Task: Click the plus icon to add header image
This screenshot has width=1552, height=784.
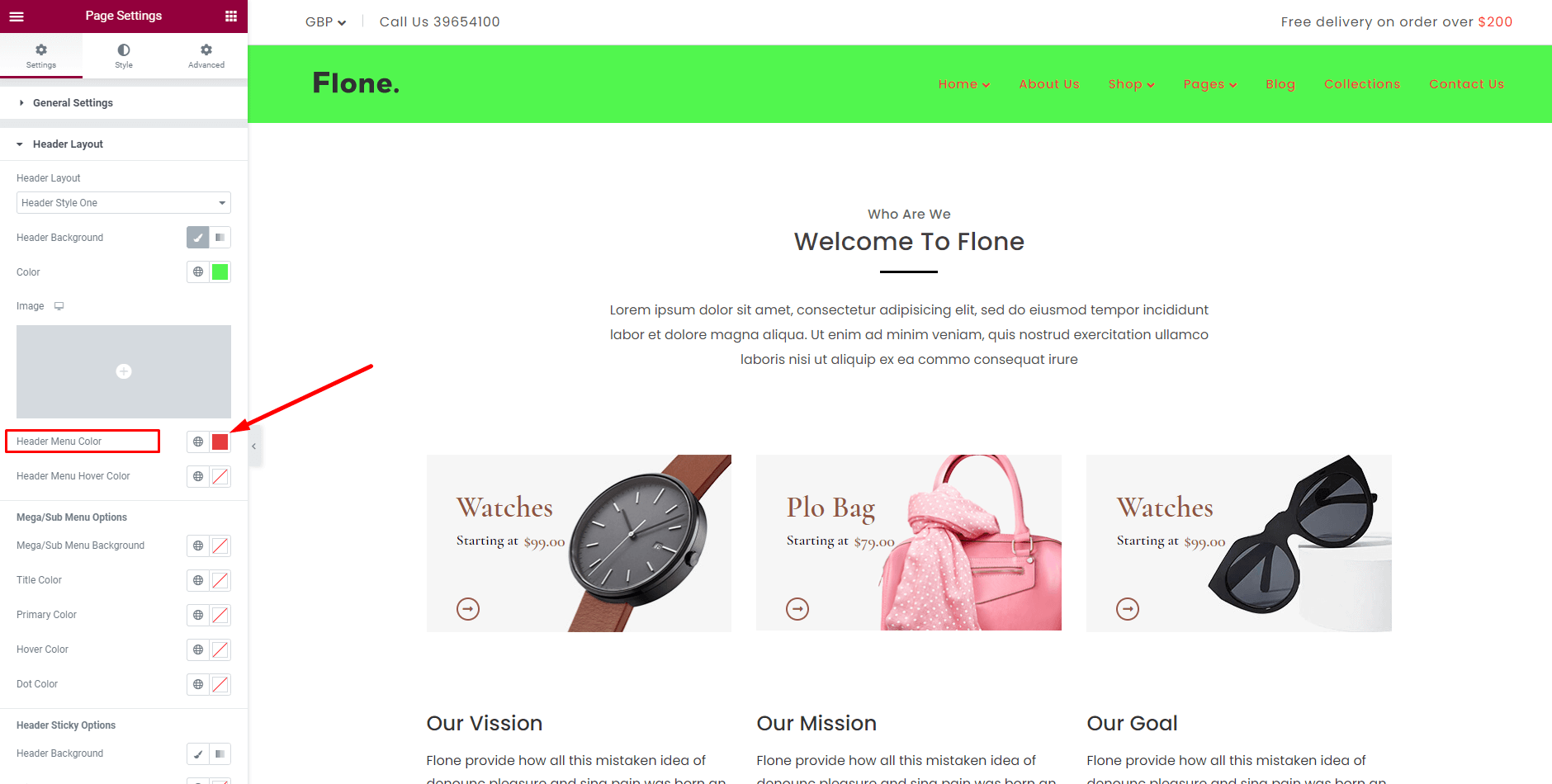Action: (124, 371)
